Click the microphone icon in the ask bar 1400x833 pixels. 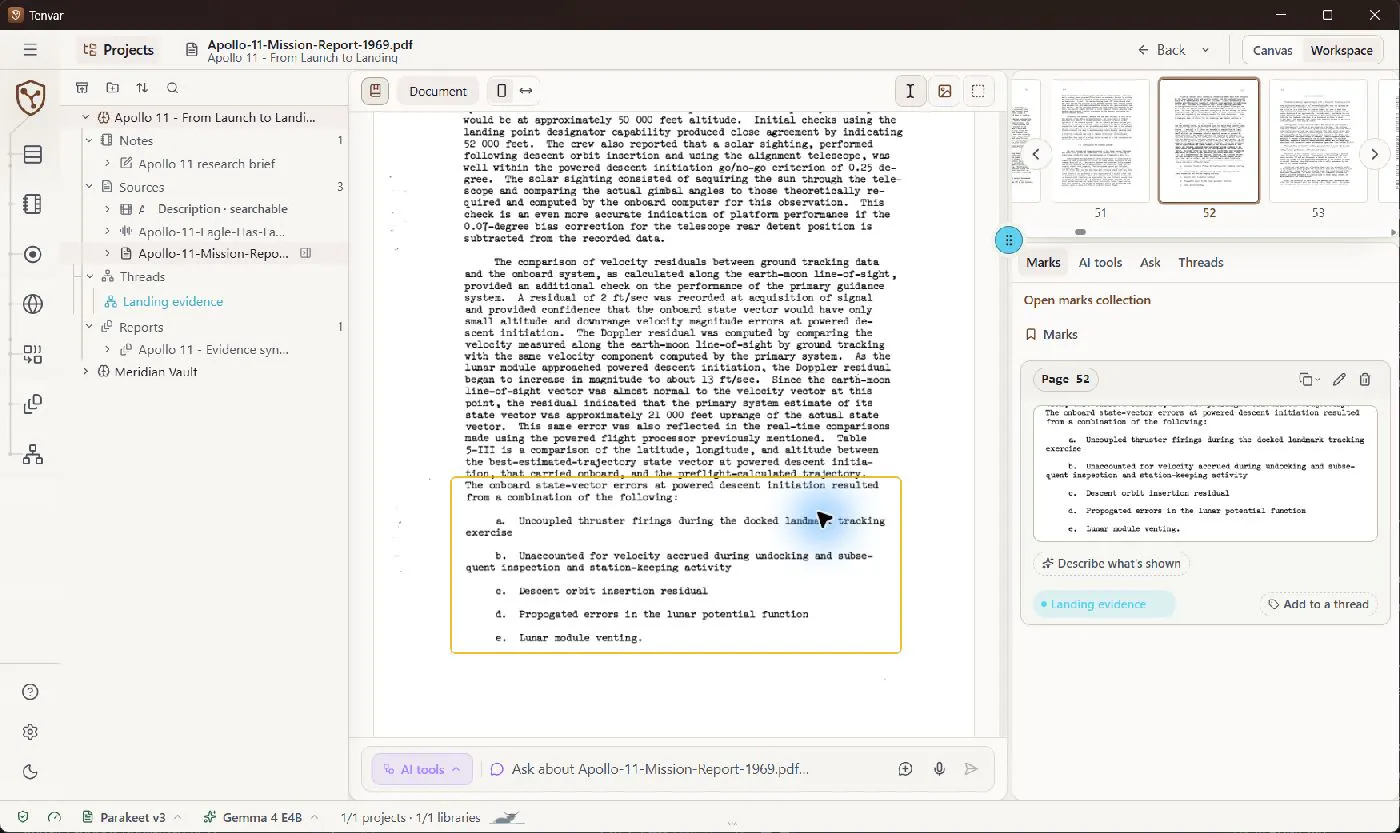click(x=940, y=769)
